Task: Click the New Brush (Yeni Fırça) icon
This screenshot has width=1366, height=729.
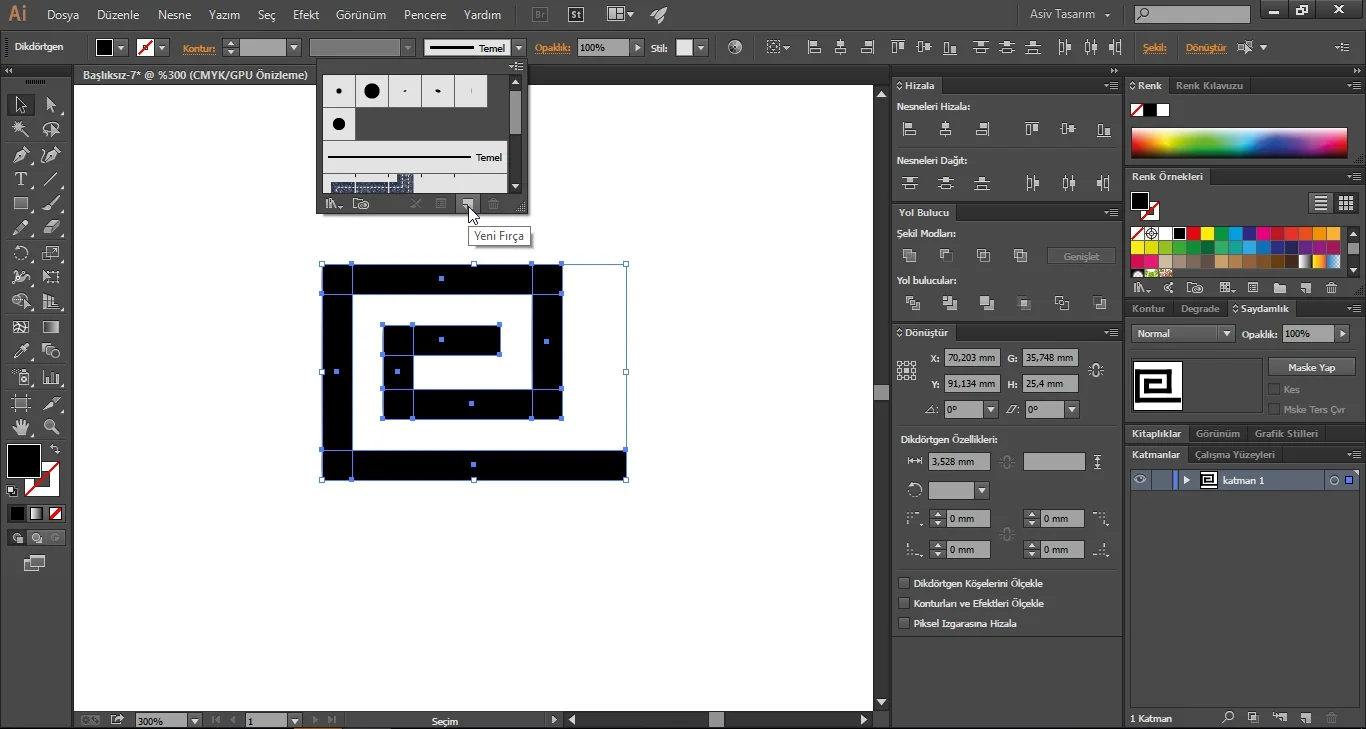Action: [467, 204]
